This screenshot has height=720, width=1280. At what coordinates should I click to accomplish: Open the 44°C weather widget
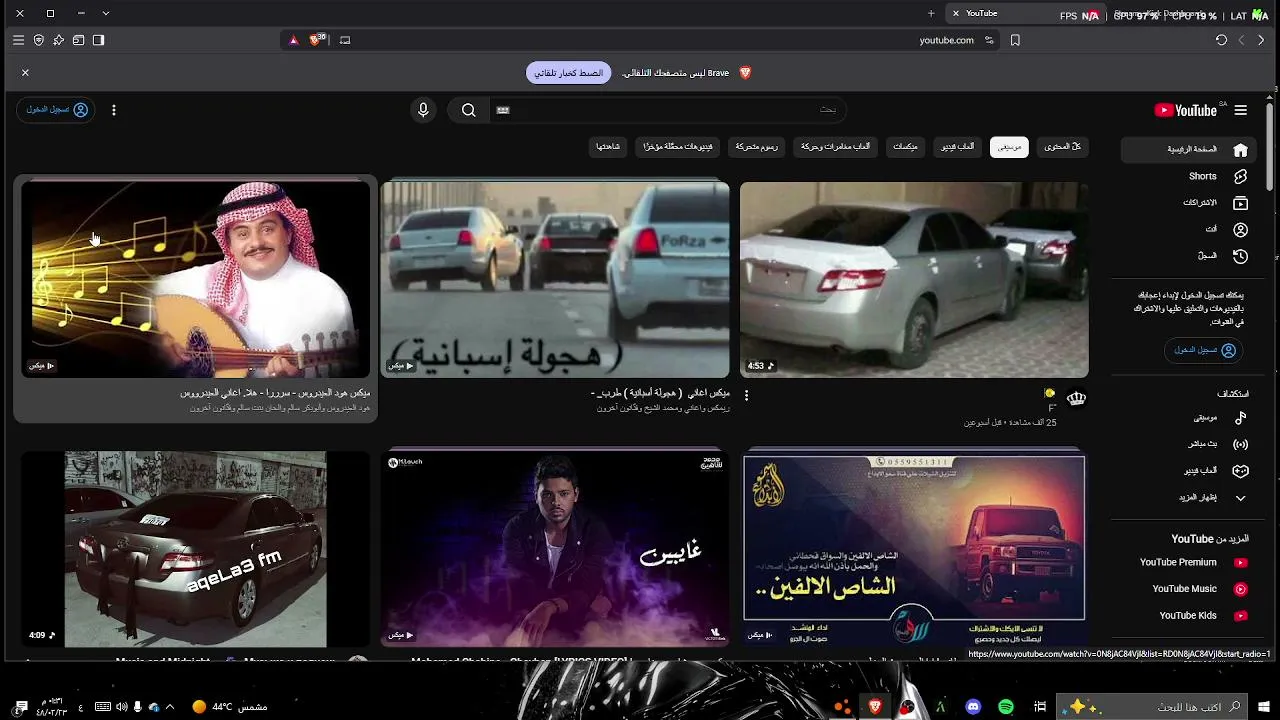pos(229,707)
